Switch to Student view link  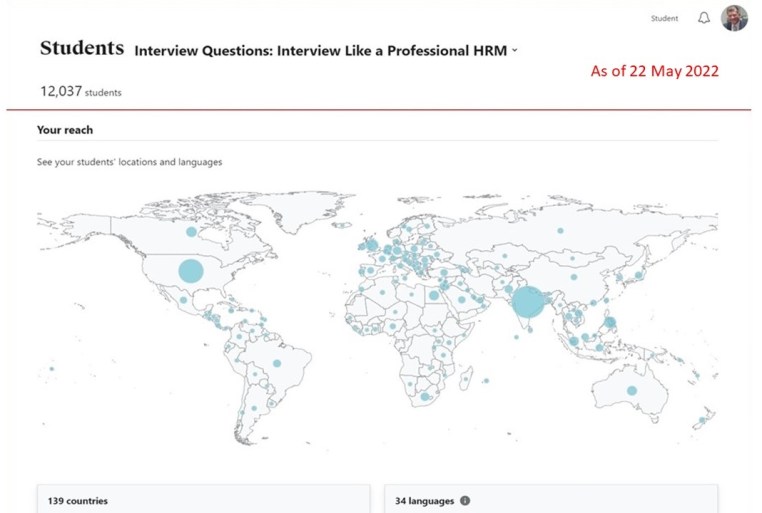(664, 18)
